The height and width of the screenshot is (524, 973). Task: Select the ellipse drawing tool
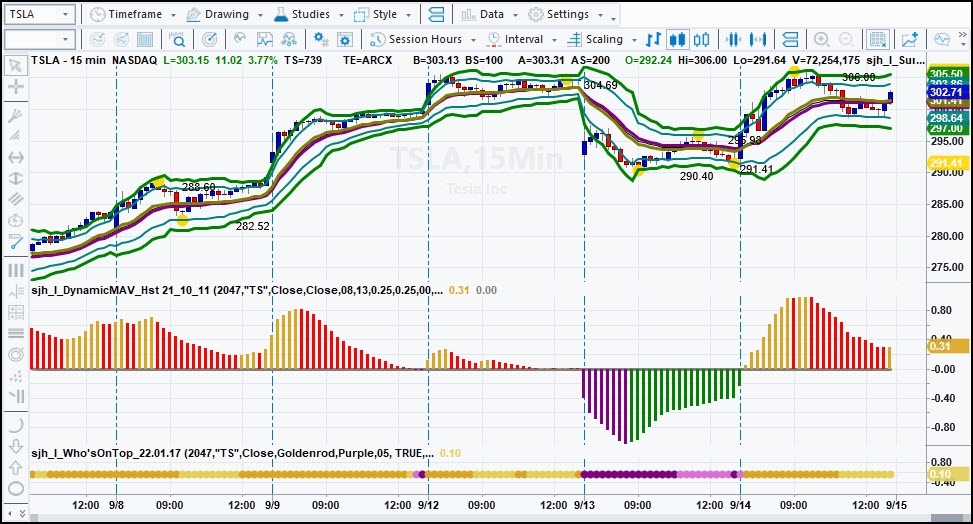(16, 488)
